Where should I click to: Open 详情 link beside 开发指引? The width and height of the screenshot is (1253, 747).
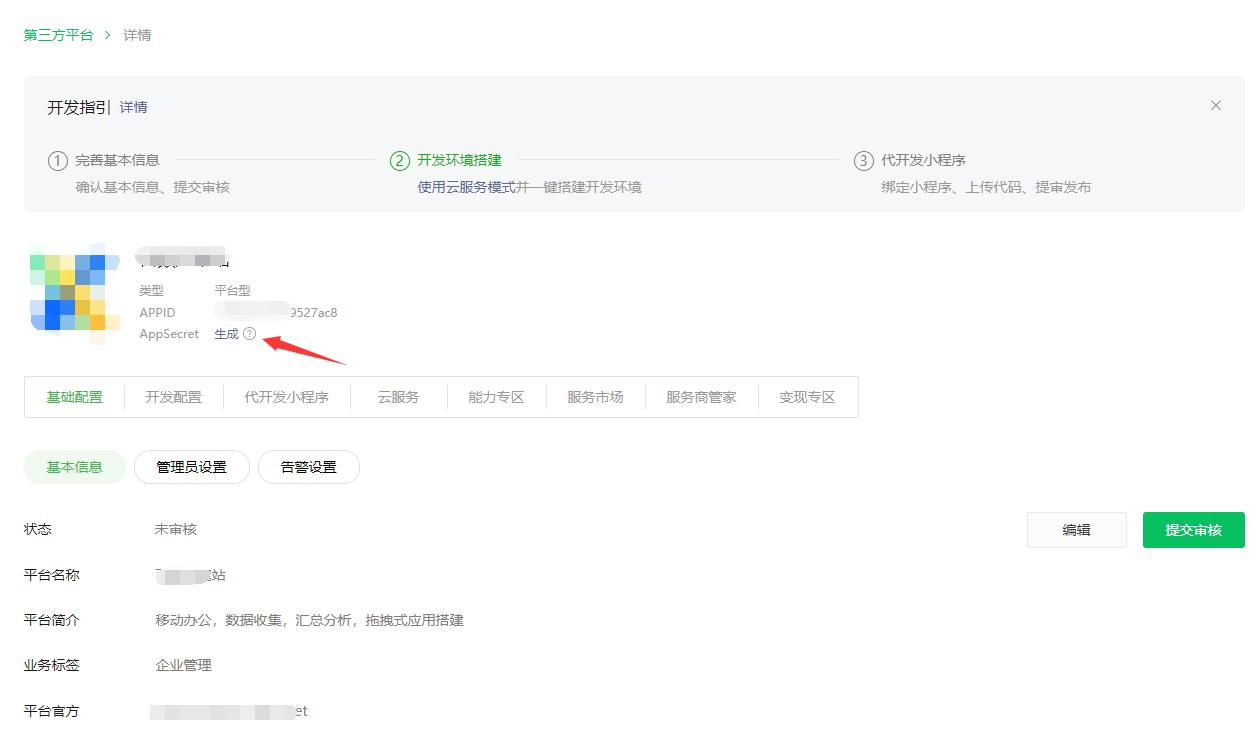(134, 107)
